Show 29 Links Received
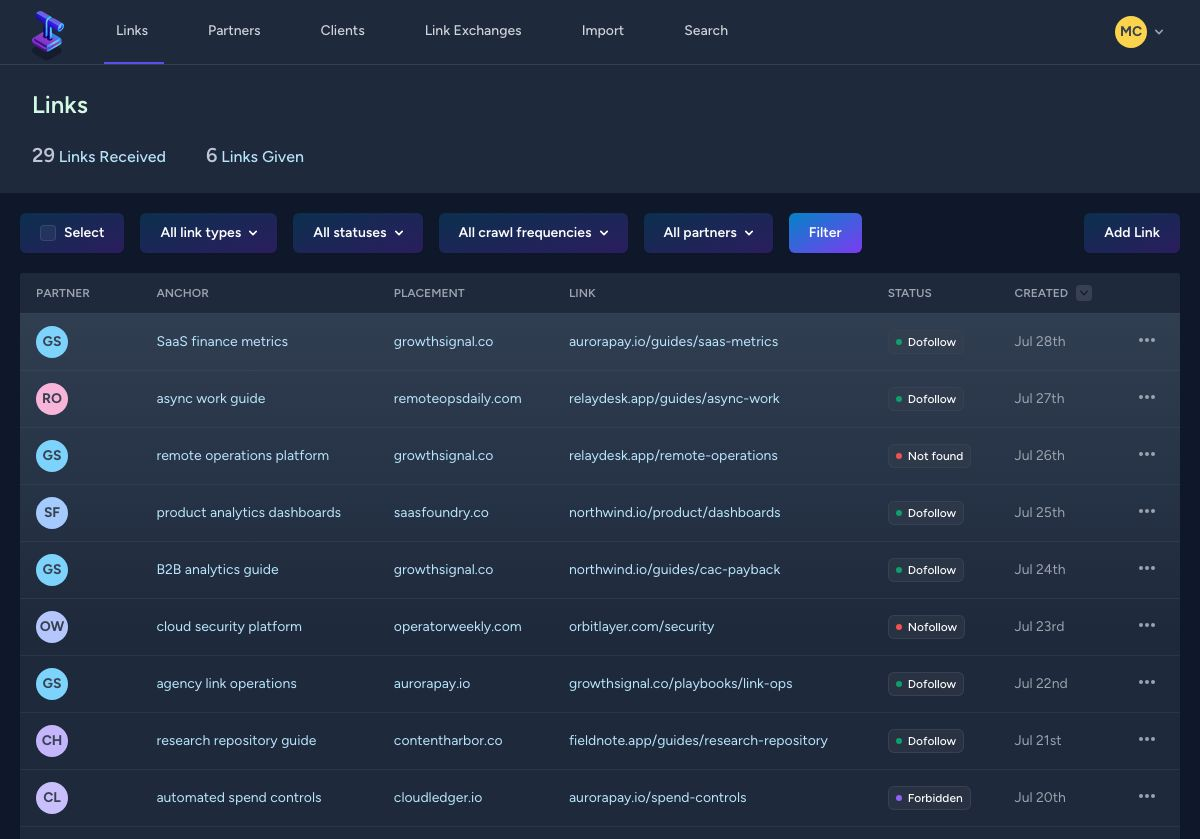 99,156
